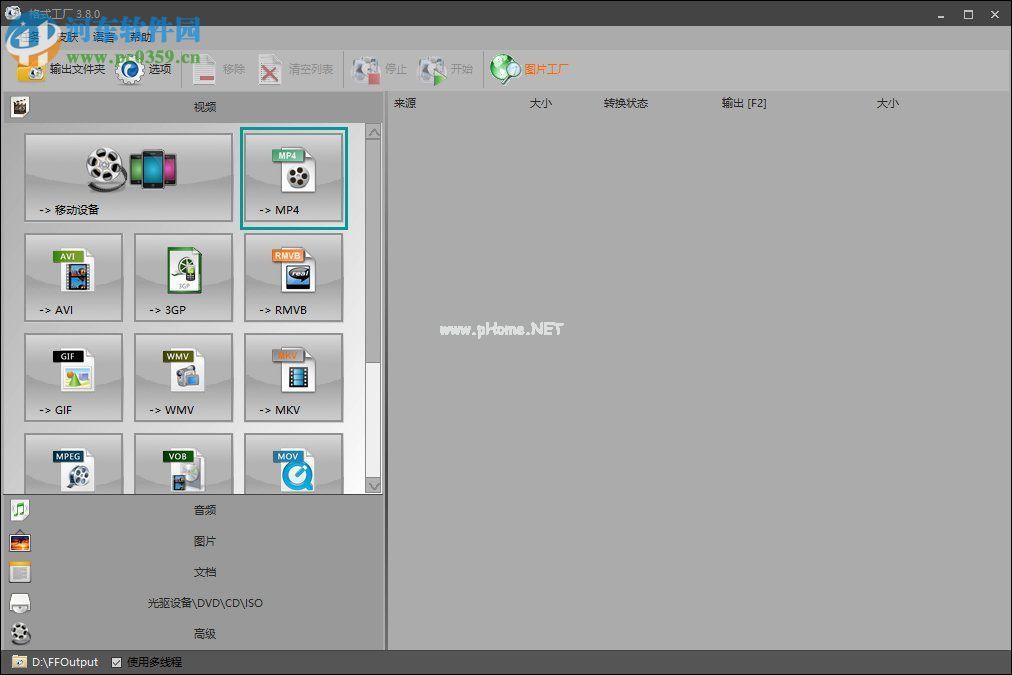
Task: Click the 输出文件夹 output folder button
Action: (62, 69)
